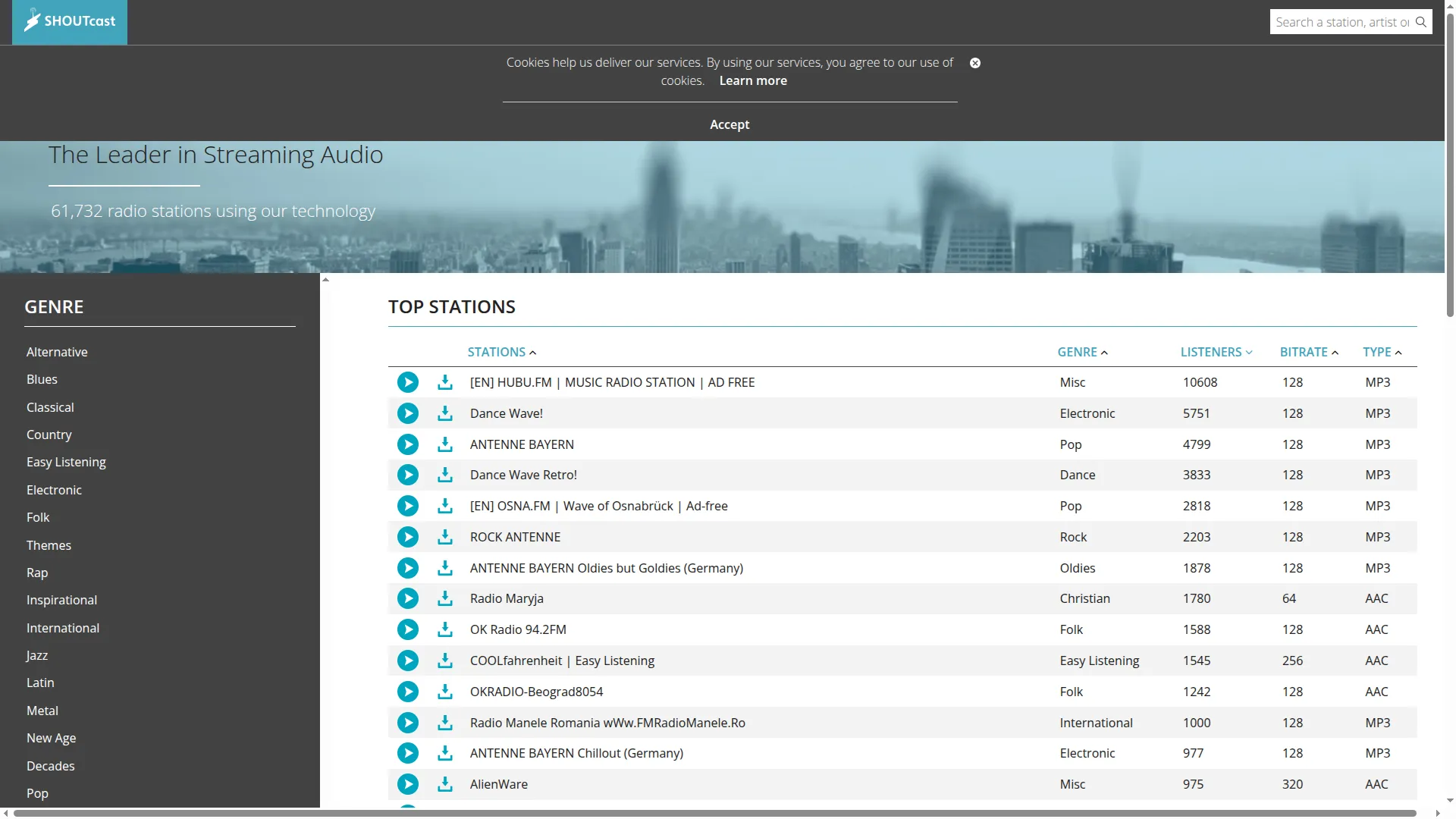
Task: Play OKRADIO-Beograd8054 station
Action: (x=408, y=692)
